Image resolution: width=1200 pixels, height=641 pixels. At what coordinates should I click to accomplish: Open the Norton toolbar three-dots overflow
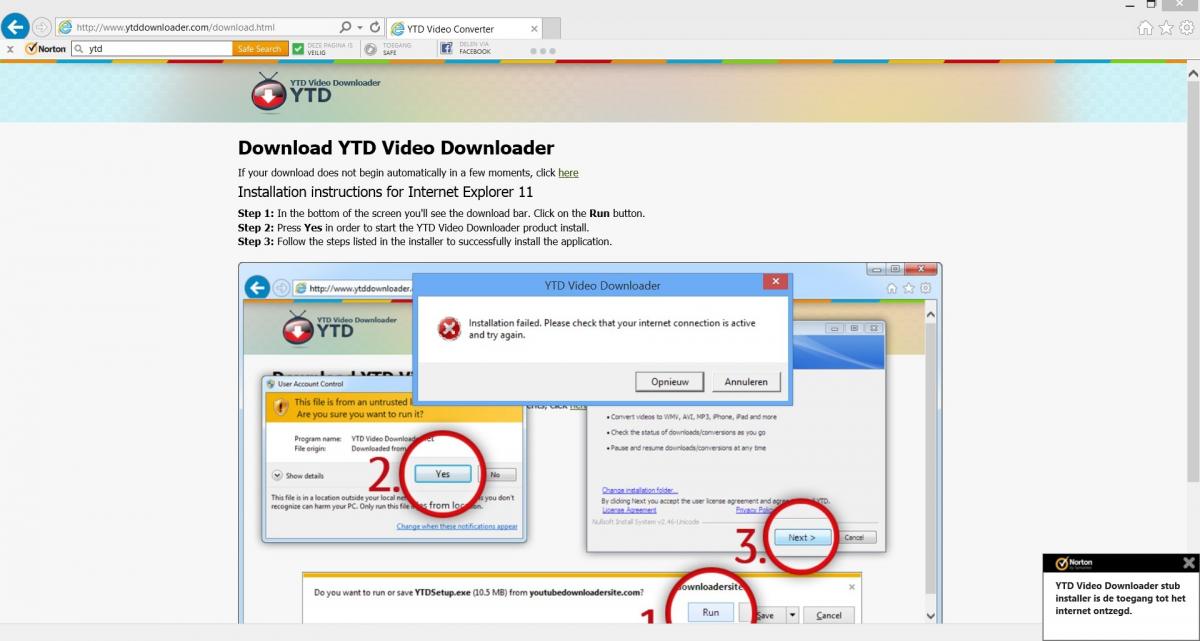coord(541,50)
